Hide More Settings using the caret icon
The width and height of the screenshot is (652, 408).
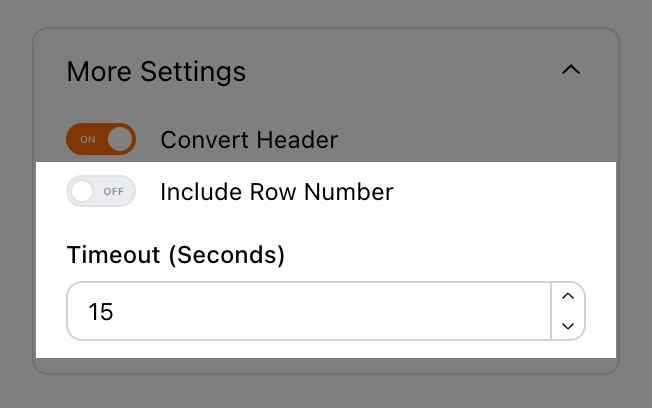coord(570,71)
